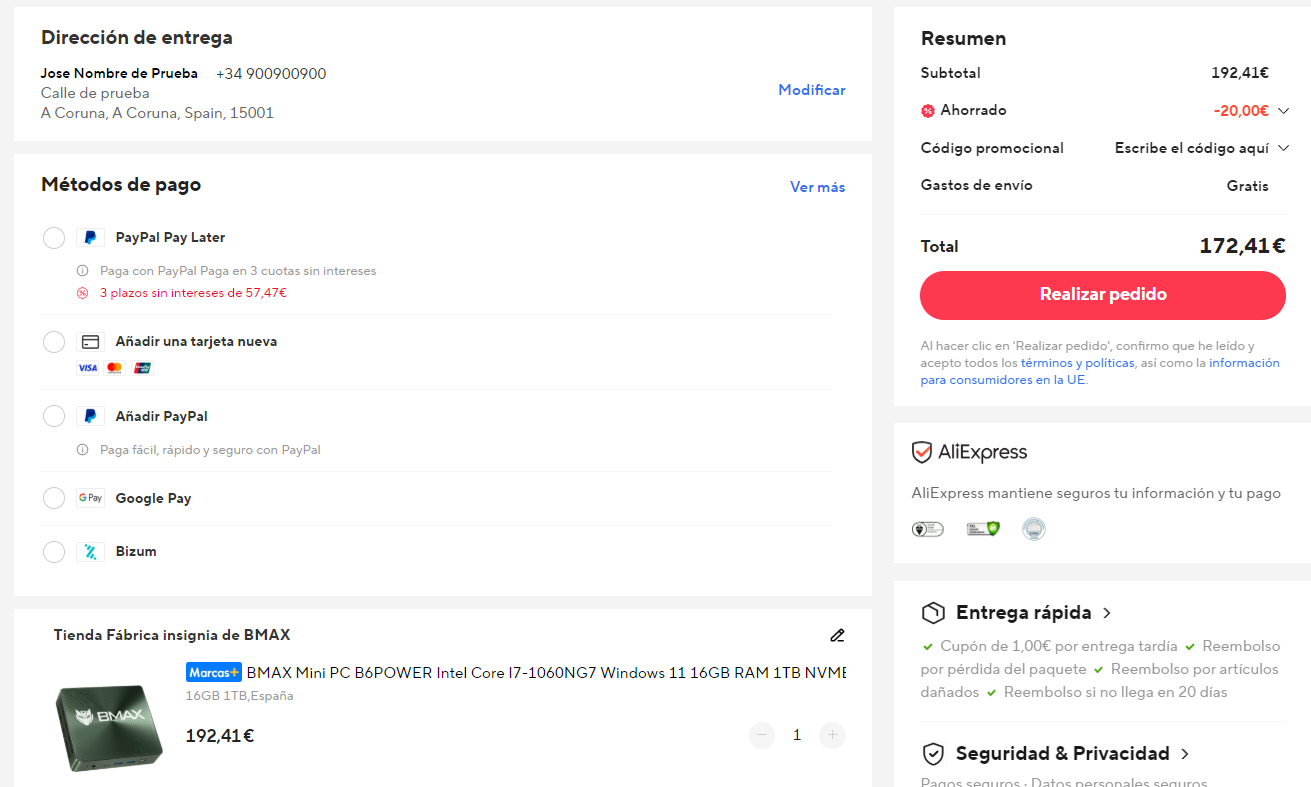1311x787 pixels.
Task: Click the Bizum logo icon
Action: pos(90,552)
